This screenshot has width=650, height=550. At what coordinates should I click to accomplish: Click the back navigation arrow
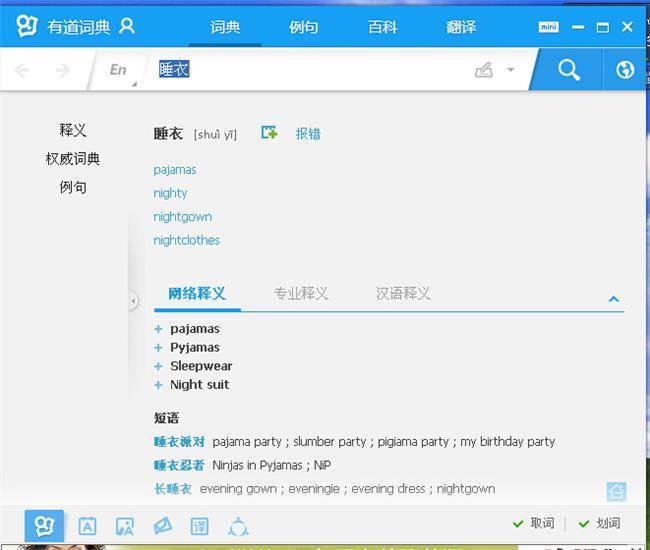pos(22,70)
